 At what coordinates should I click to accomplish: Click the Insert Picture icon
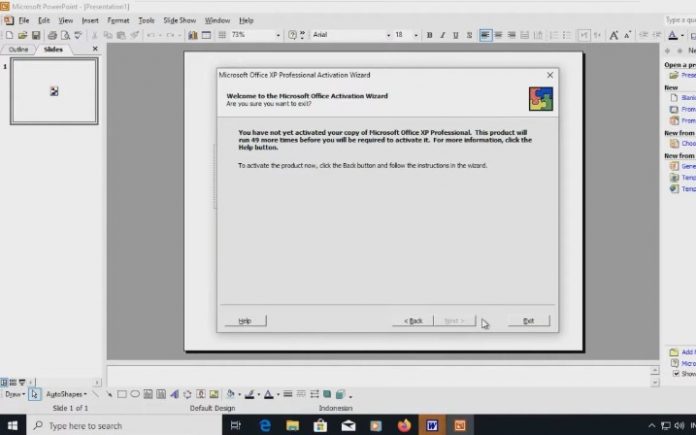214,394
